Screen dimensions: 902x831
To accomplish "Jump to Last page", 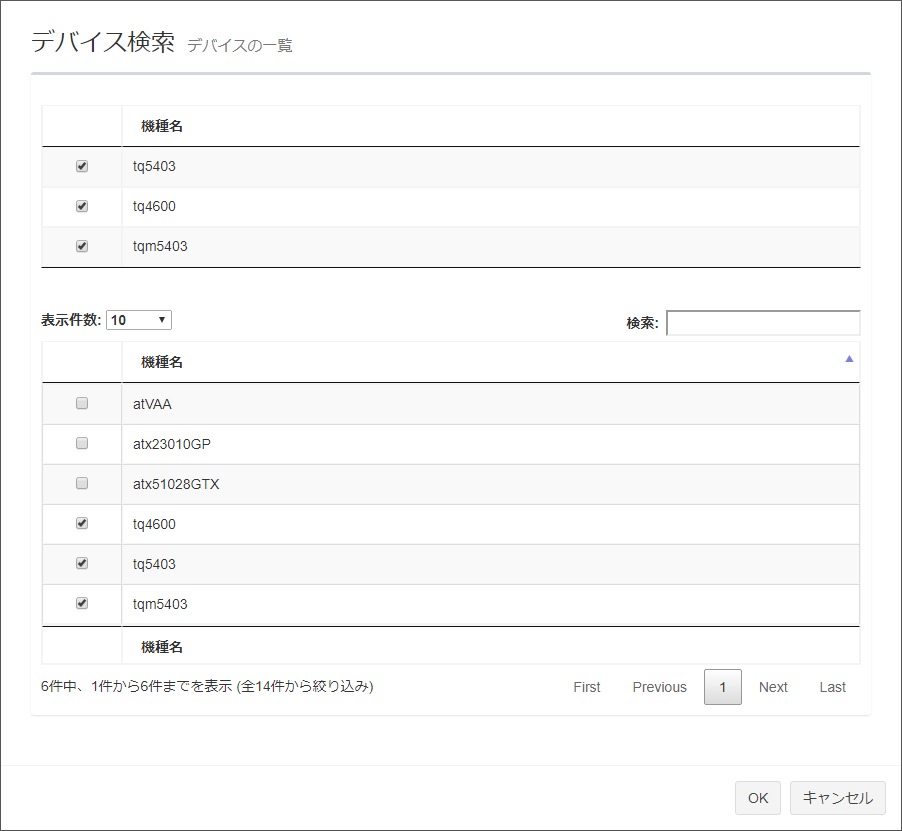I will [x=832, y=687].
